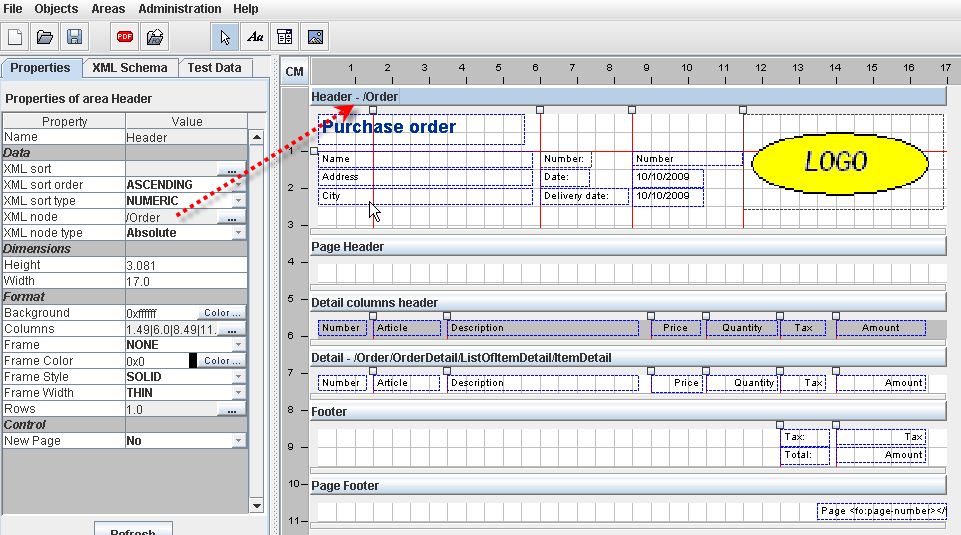Open the Help menu
This screenshot has width=961, height=535.
click(x=246, y=9)
